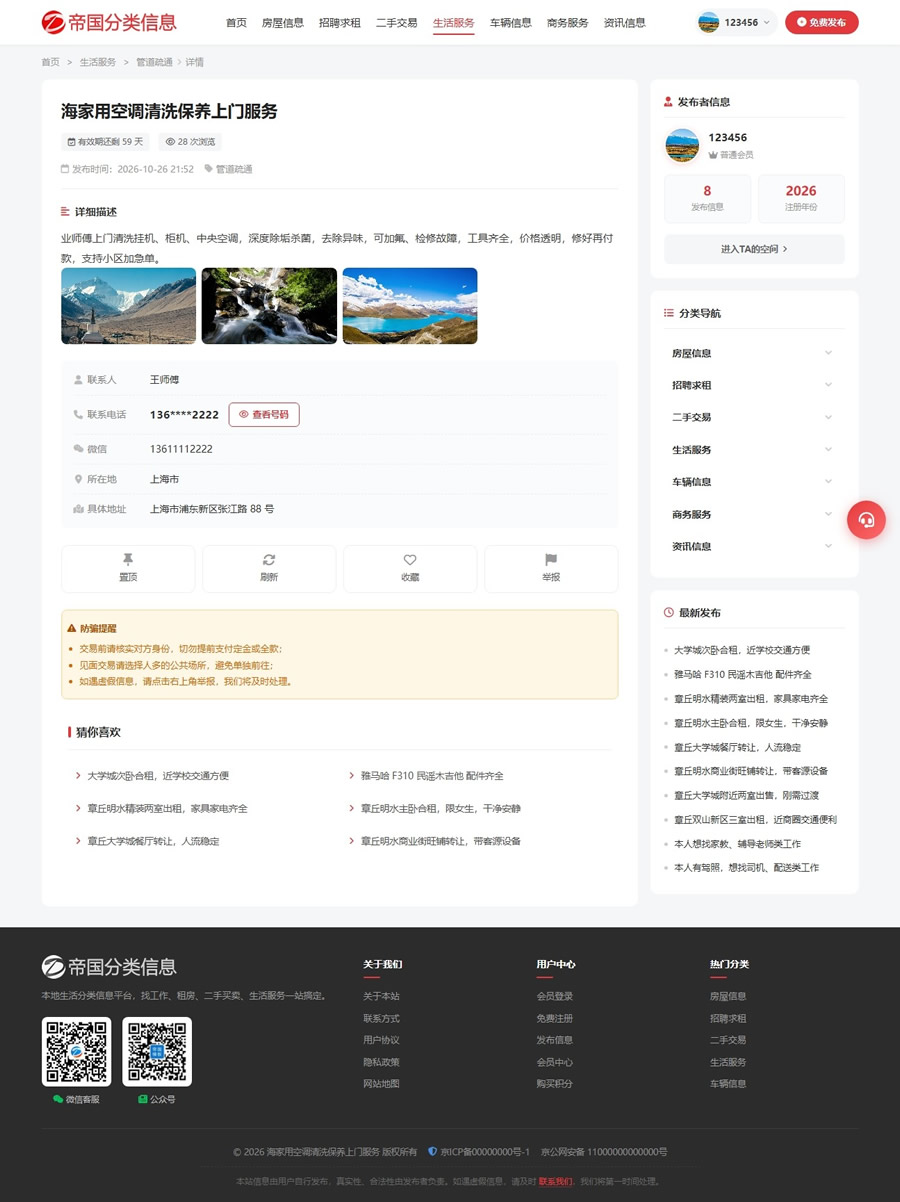900x1202 pixels.
Task: Go to 首页 in top navigation
Action: [x=236, y=22]
